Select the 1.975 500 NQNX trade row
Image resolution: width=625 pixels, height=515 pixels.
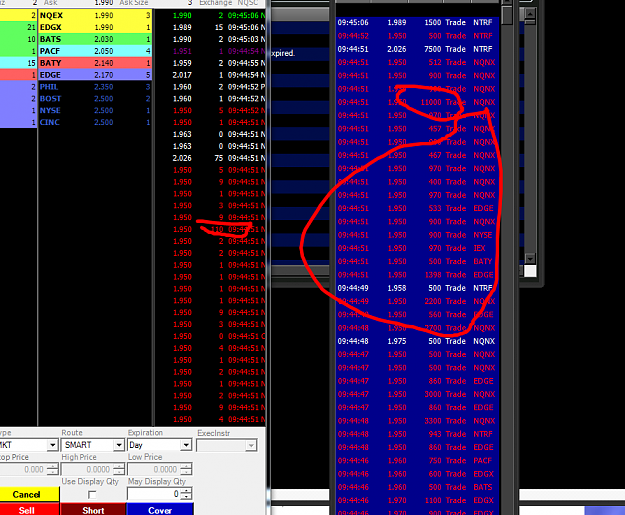418,341
